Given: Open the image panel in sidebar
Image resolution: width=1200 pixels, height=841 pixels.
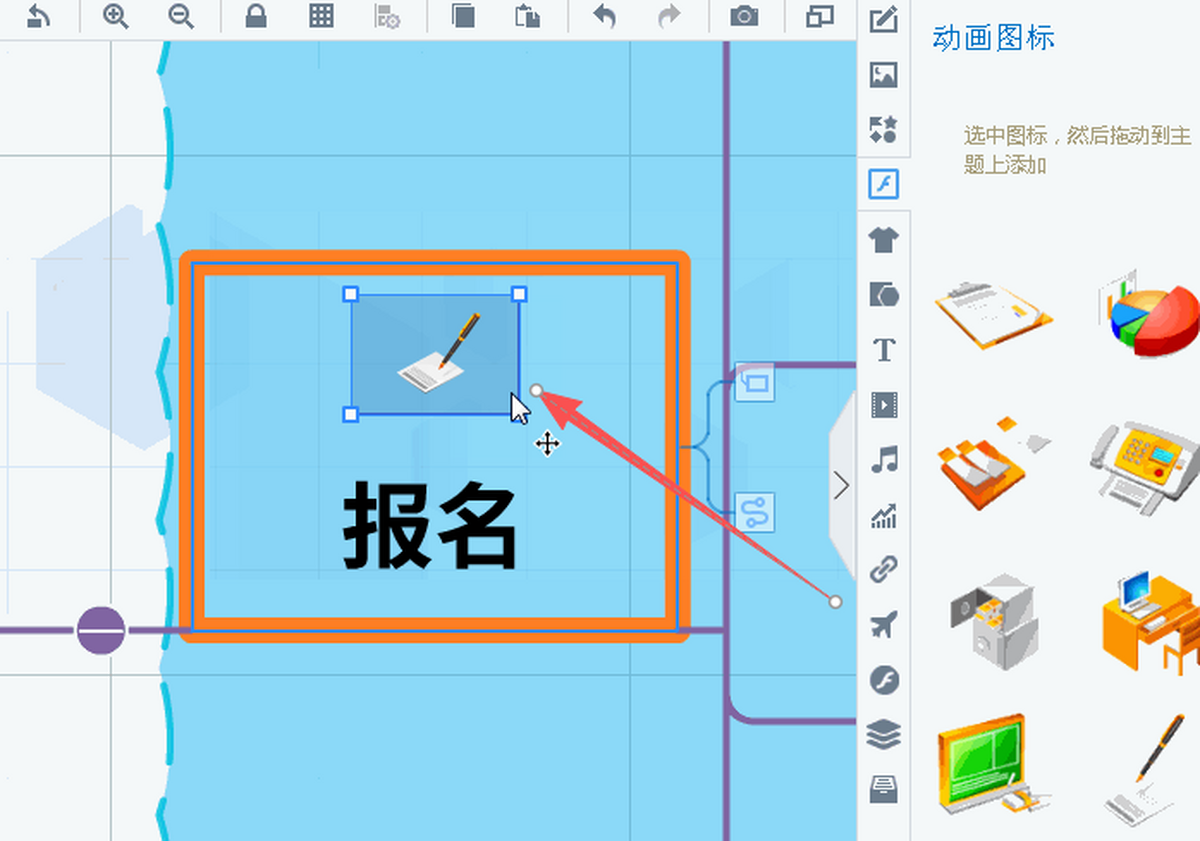Looking at the screenshot, I should coord(884,75).
